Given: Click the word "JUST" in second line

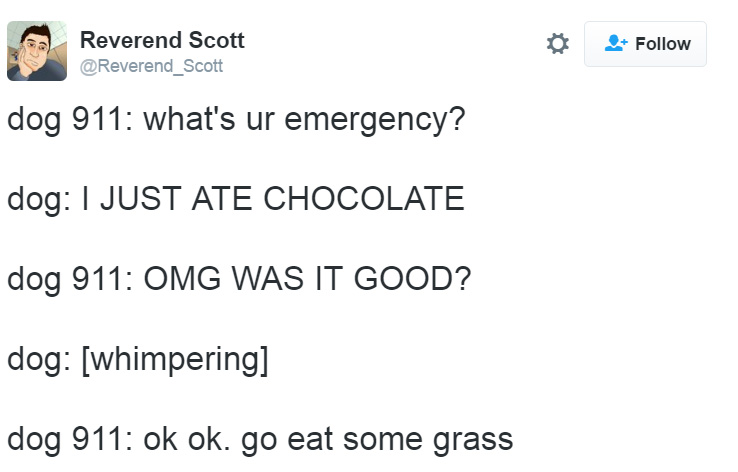Looking at the screenshot, I should [x=141, y=198].
